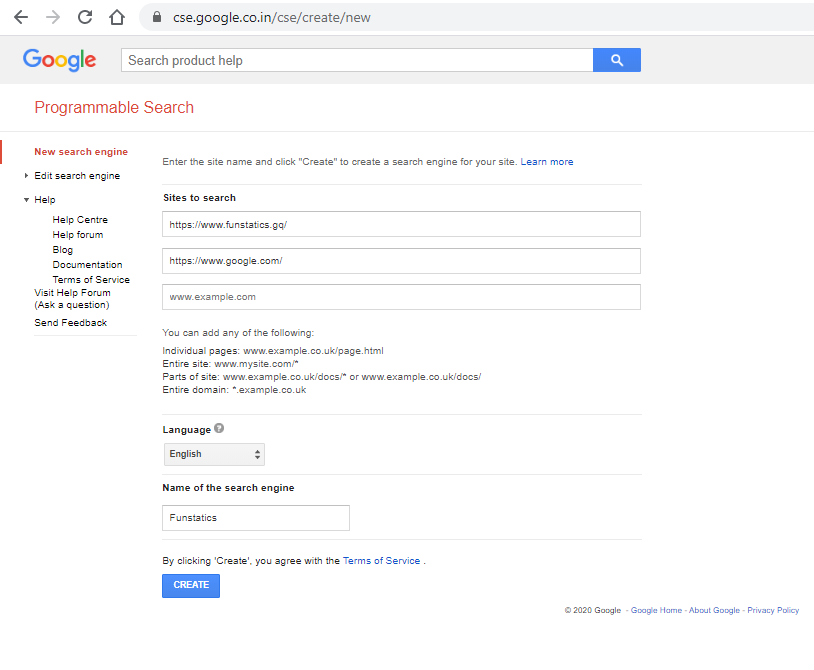Open Privacy Policy footer link

(x=773, y=610)
